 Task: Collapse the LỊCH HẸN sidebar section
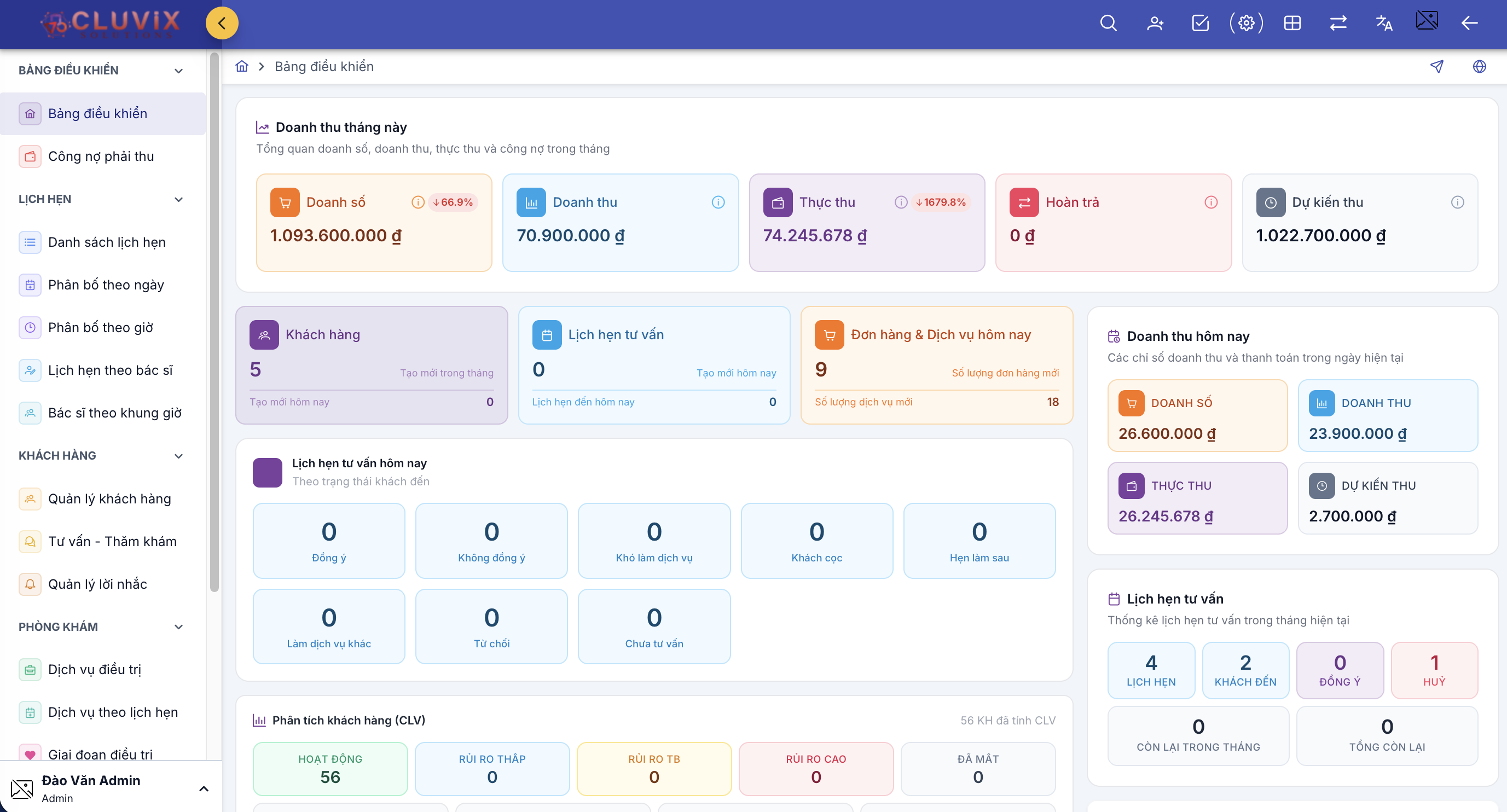pos(178,200)
